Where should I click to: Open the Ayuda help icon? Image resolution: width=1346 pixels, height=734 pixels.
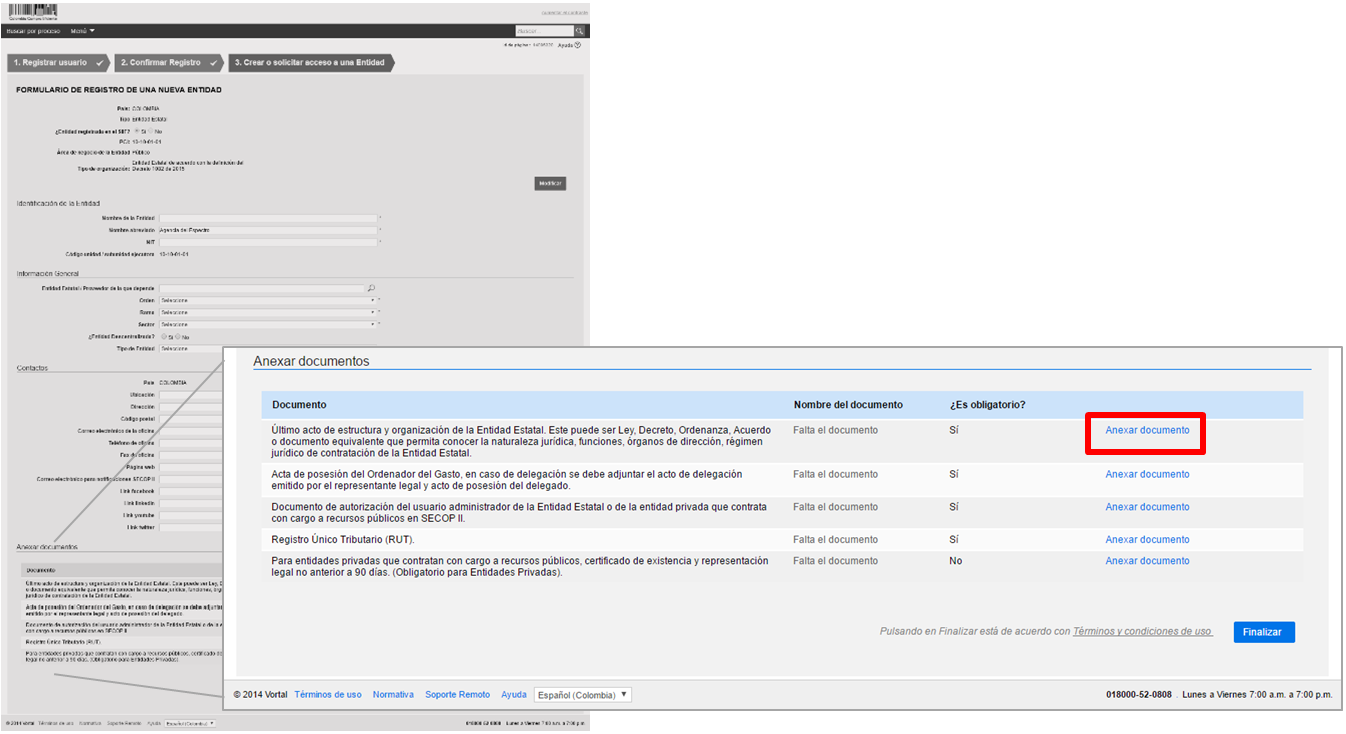click(x=578, y=45)
